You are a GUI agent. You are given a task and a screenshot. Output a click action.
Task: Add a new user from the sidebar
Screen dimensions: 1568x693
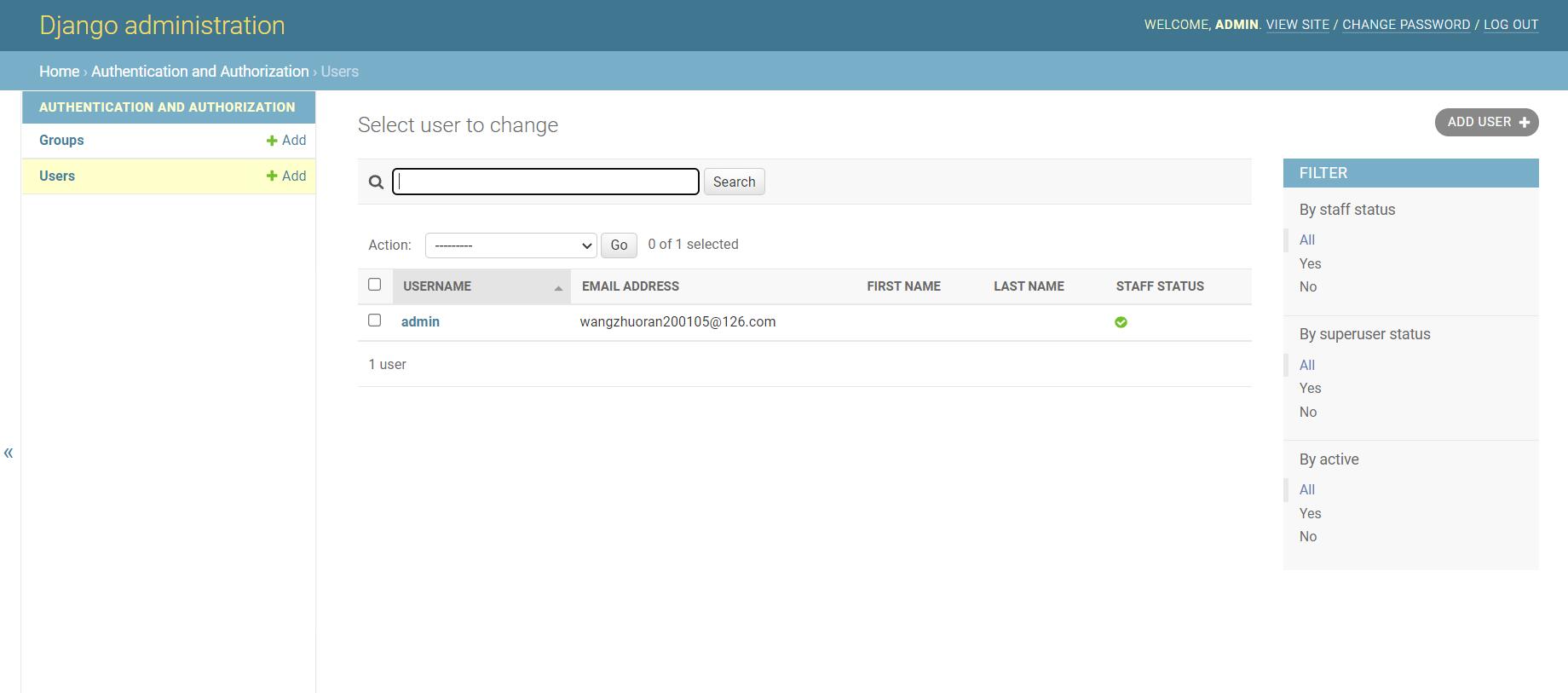click(286, 176)
